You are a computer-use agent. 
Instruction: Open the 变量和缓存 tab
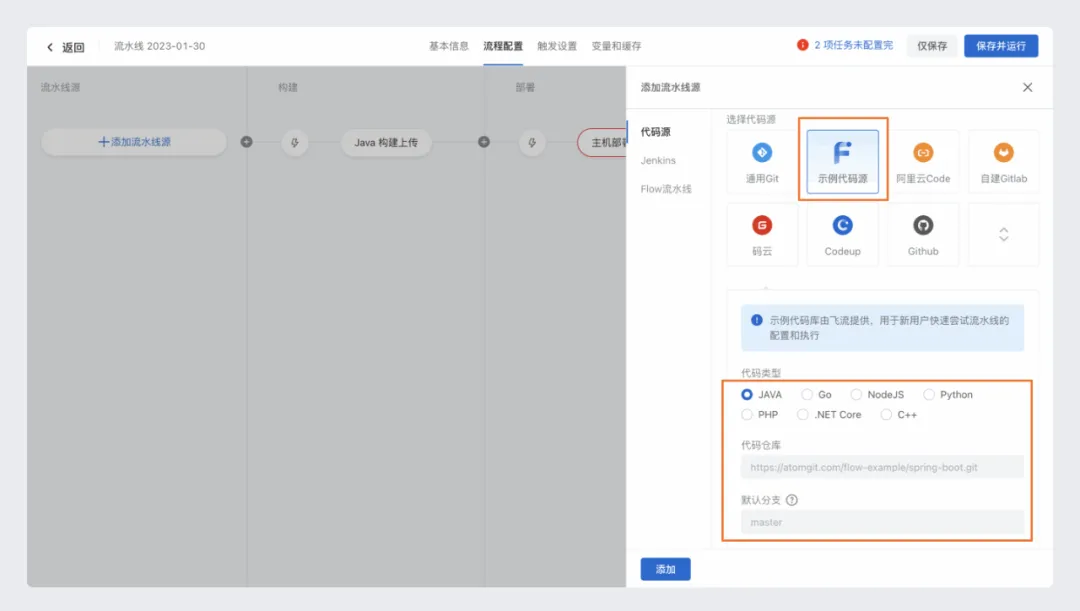[616, 46]
